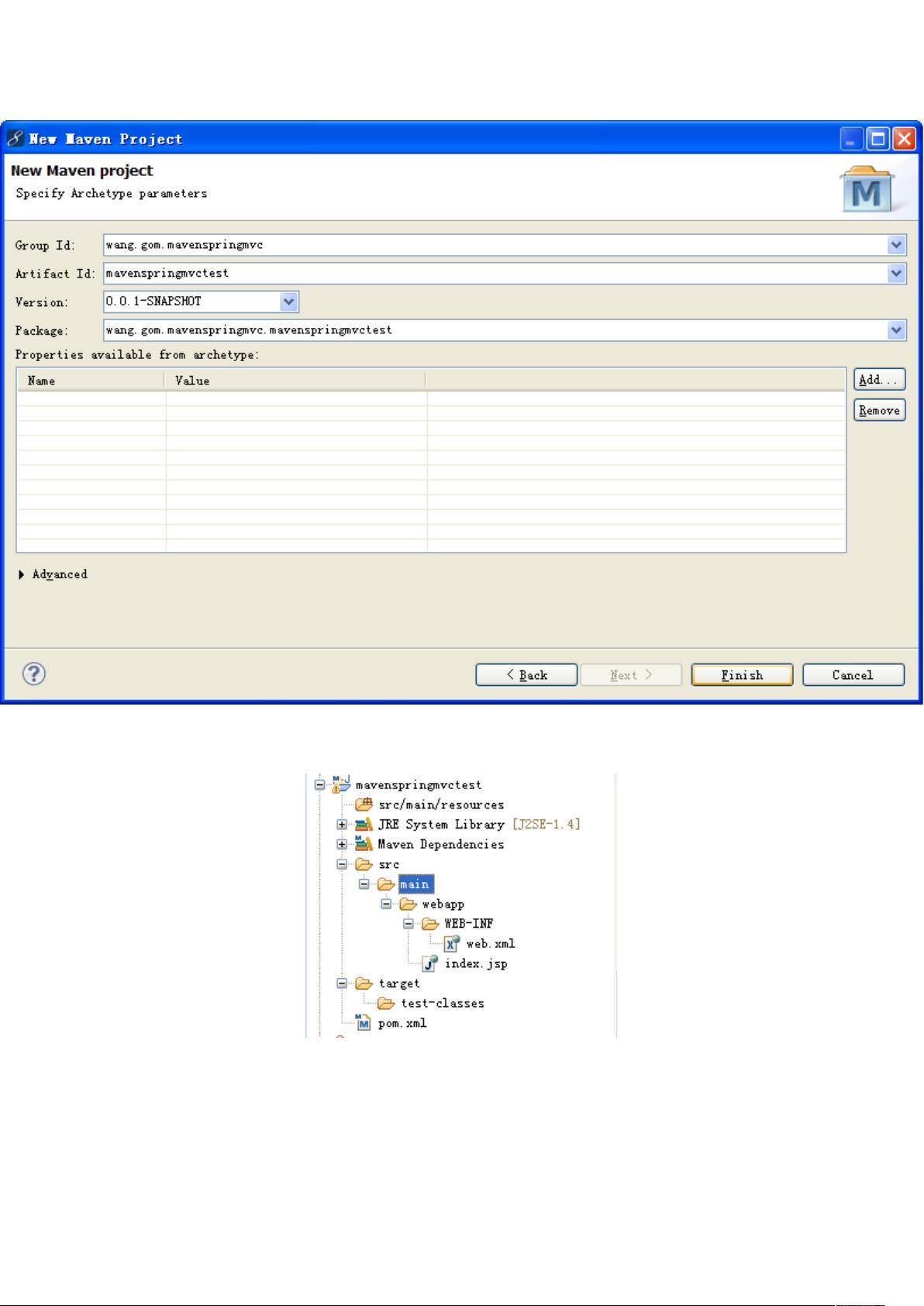Click the help question mark icon
Image resolution: width=924 pixels, height=1306 pixels.
pos(34,674)
